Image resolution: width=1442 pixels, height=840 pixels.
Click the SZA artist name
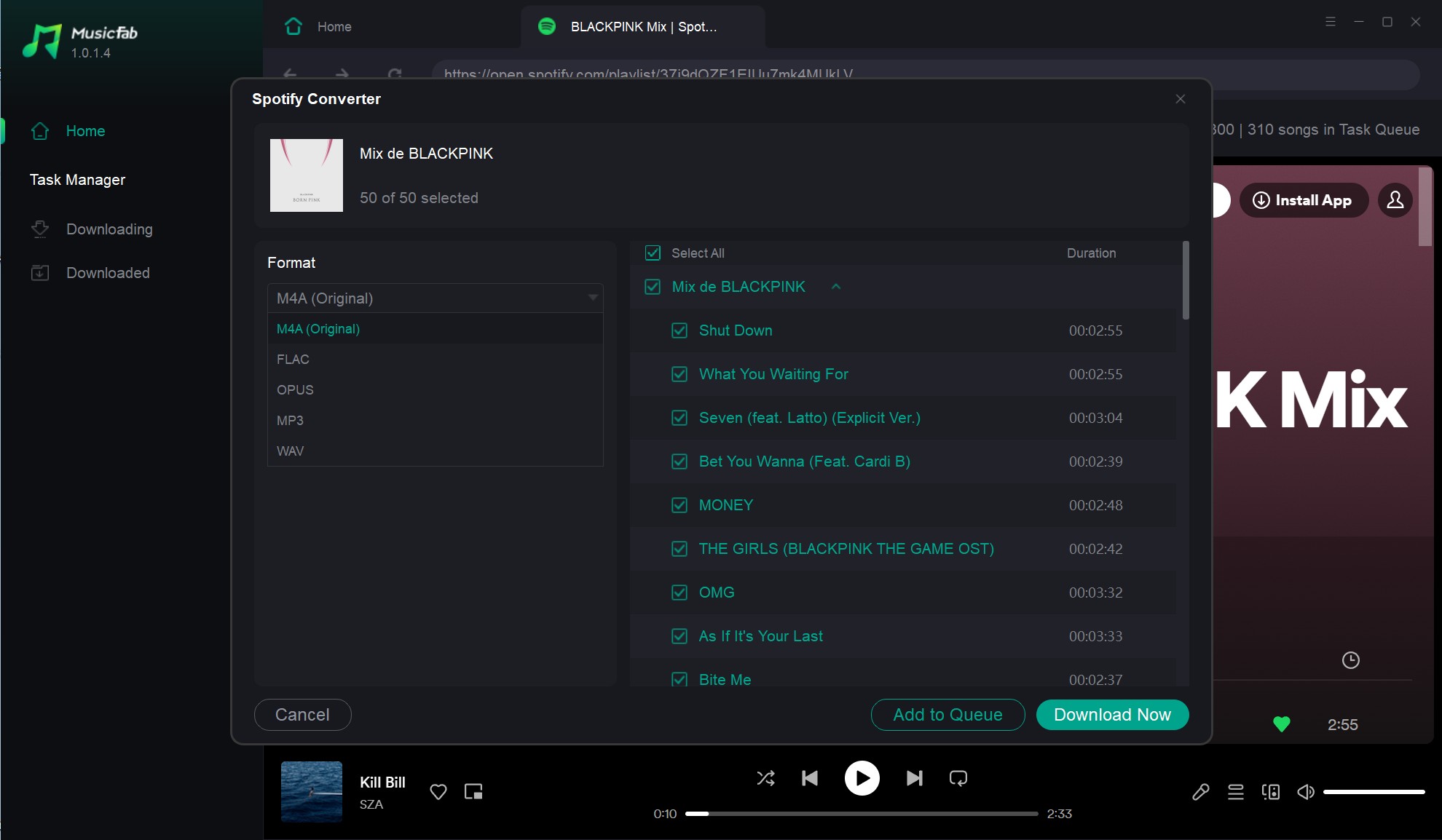click(371, 804)
